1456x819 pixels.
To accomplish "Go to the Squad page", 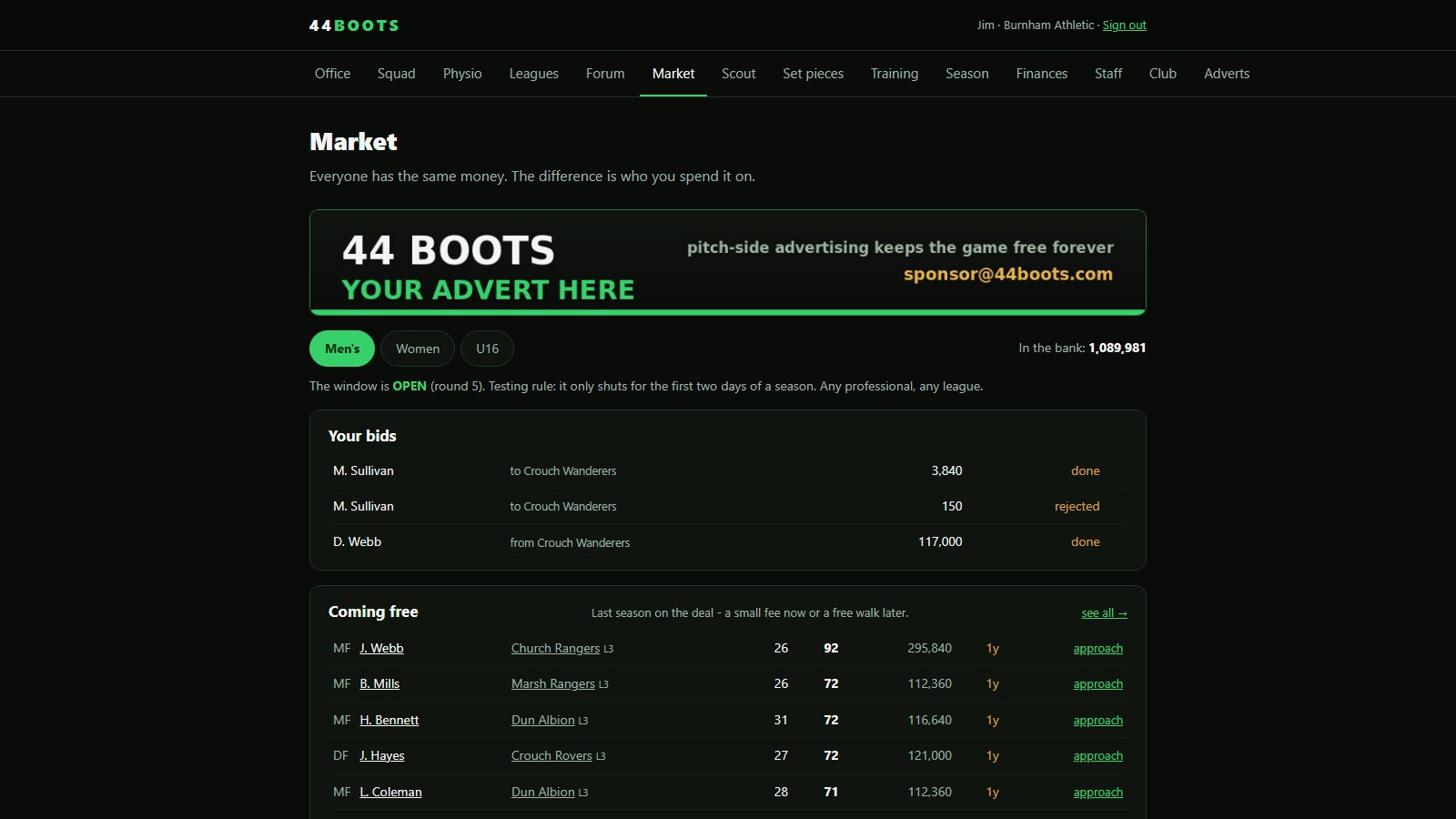I will tap(396, 74).
